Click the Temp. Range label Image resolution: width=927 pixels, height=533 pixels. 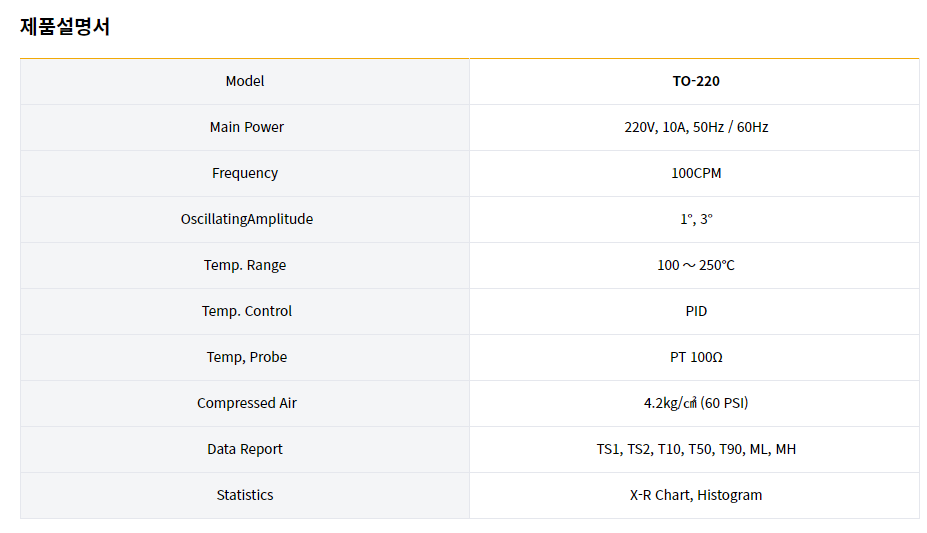click(245, 265)
